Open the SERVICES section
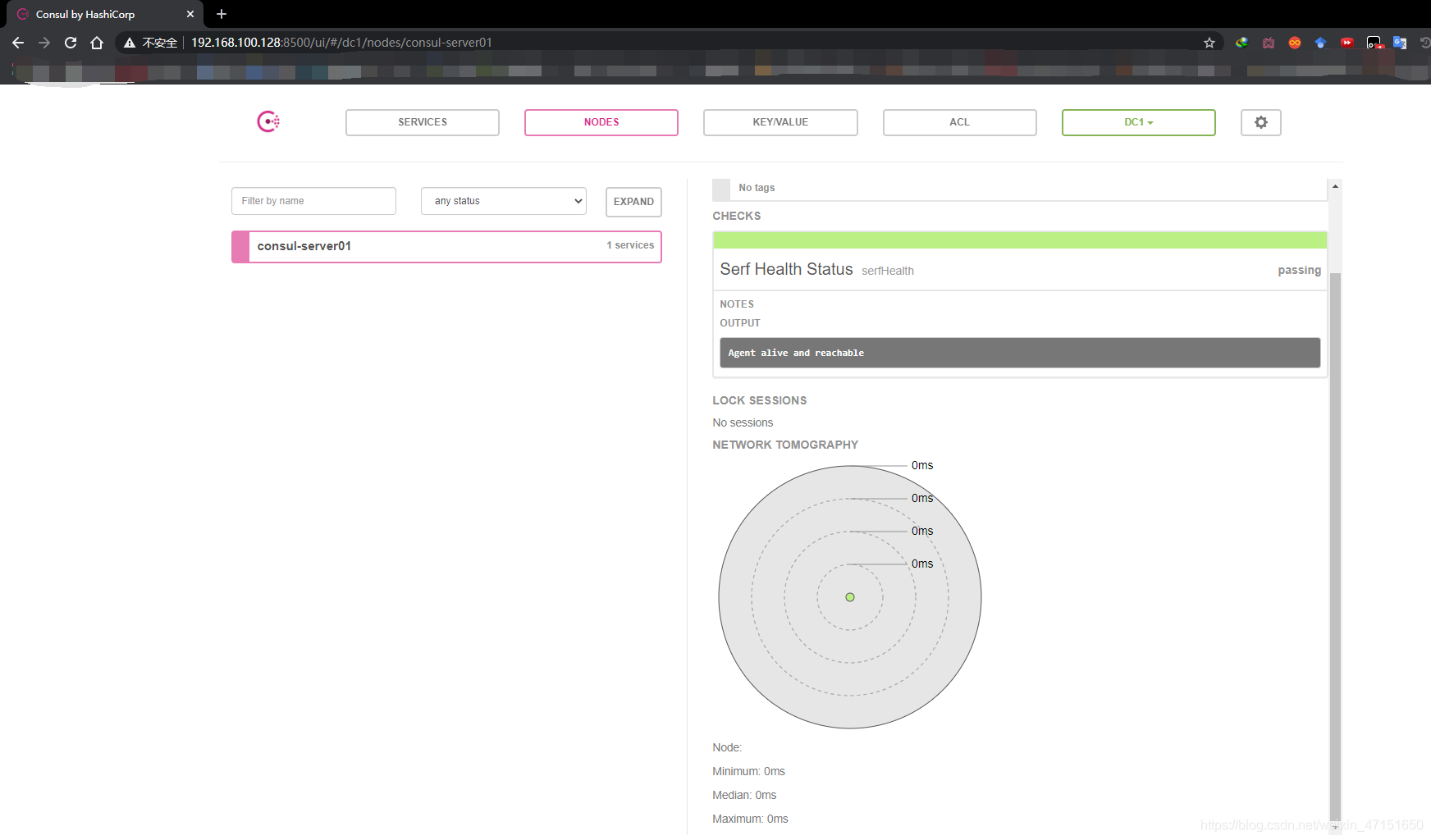 coord(423,122)
